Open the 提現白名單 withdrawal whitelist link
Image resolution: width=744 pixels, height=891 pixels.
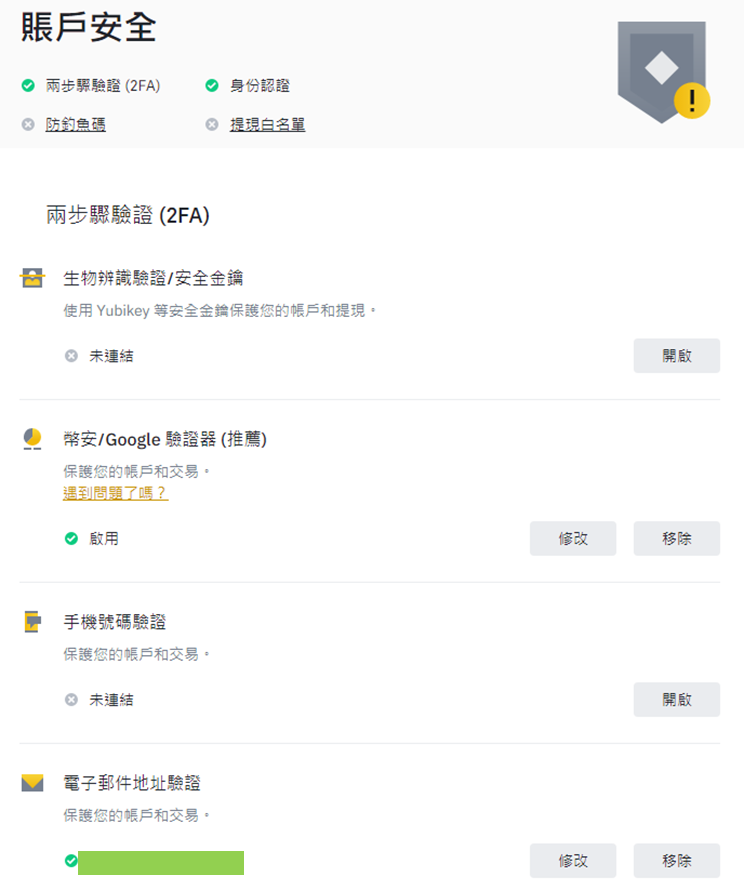pyautogui.click(x=268, y=124)
